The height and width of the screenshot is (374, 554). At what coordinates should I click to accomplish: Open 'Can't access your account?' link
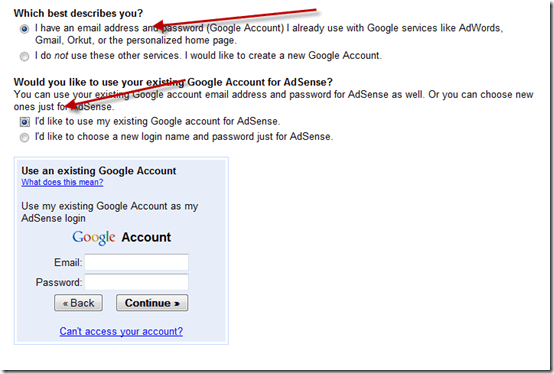[x=121, y=331]
